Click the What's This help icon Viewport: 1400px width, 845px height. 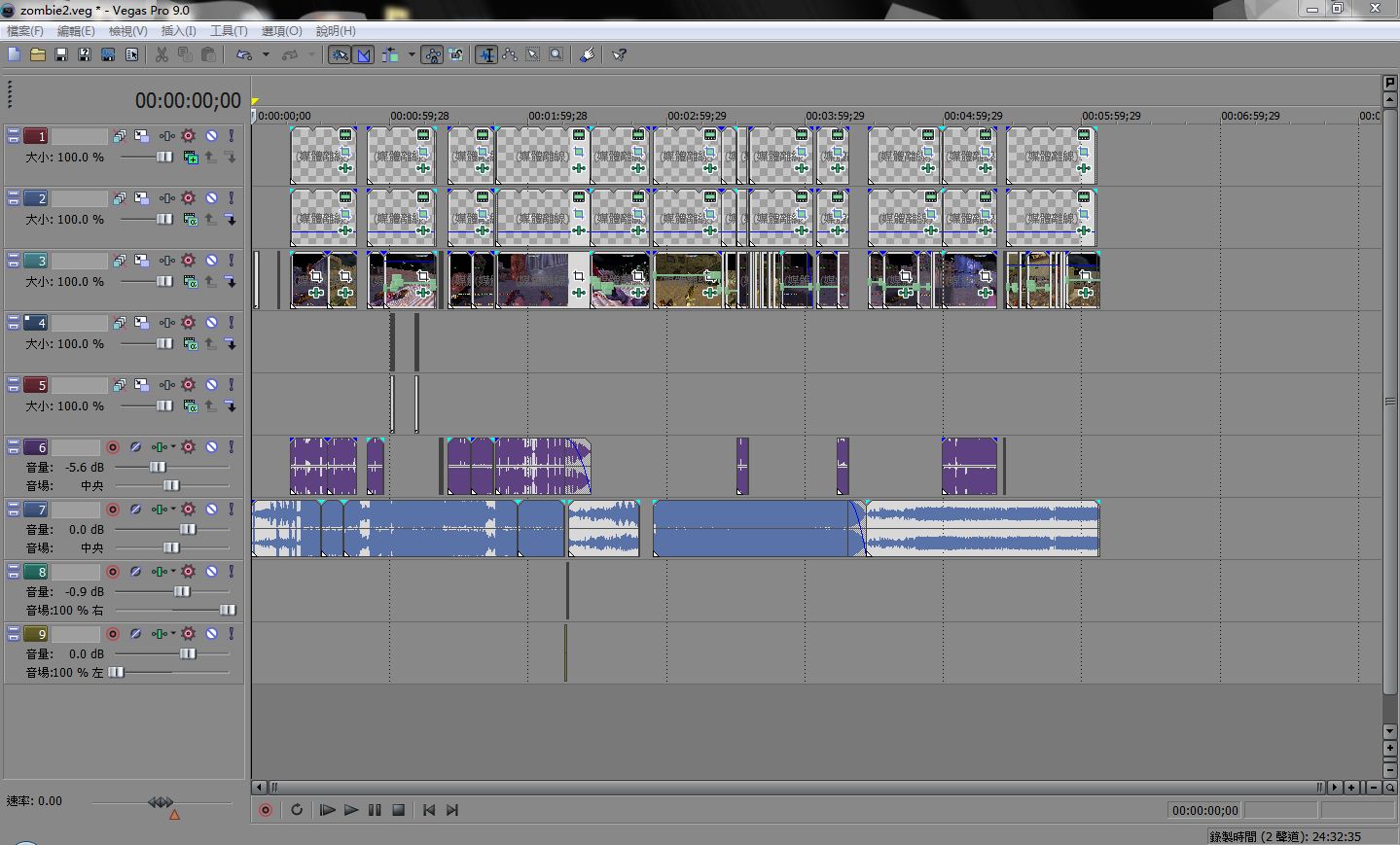[619, 55]
